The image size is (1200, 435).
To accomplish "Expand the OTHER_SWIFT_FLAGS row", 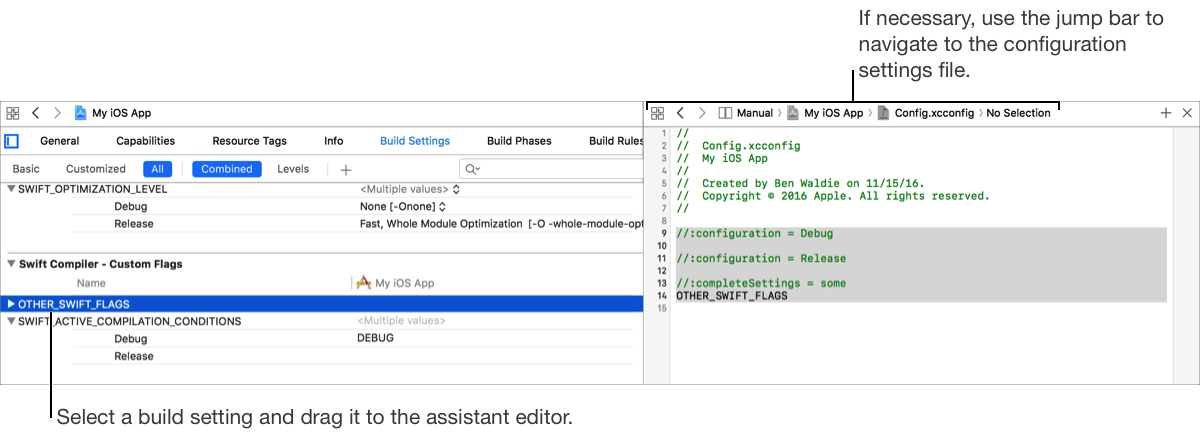I will pyautogui.click(x=11, y=304).
